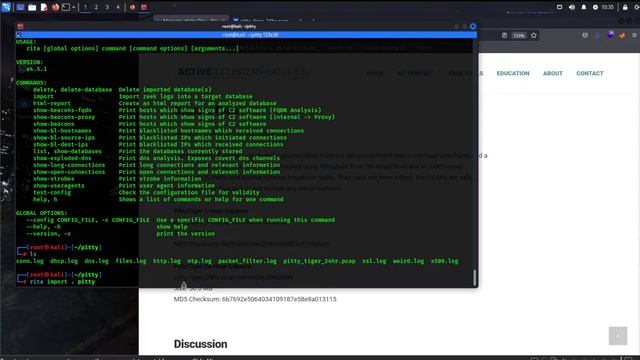Open the EDUCATION nav link
Viewport: 640px width, 360px height.
513,73
